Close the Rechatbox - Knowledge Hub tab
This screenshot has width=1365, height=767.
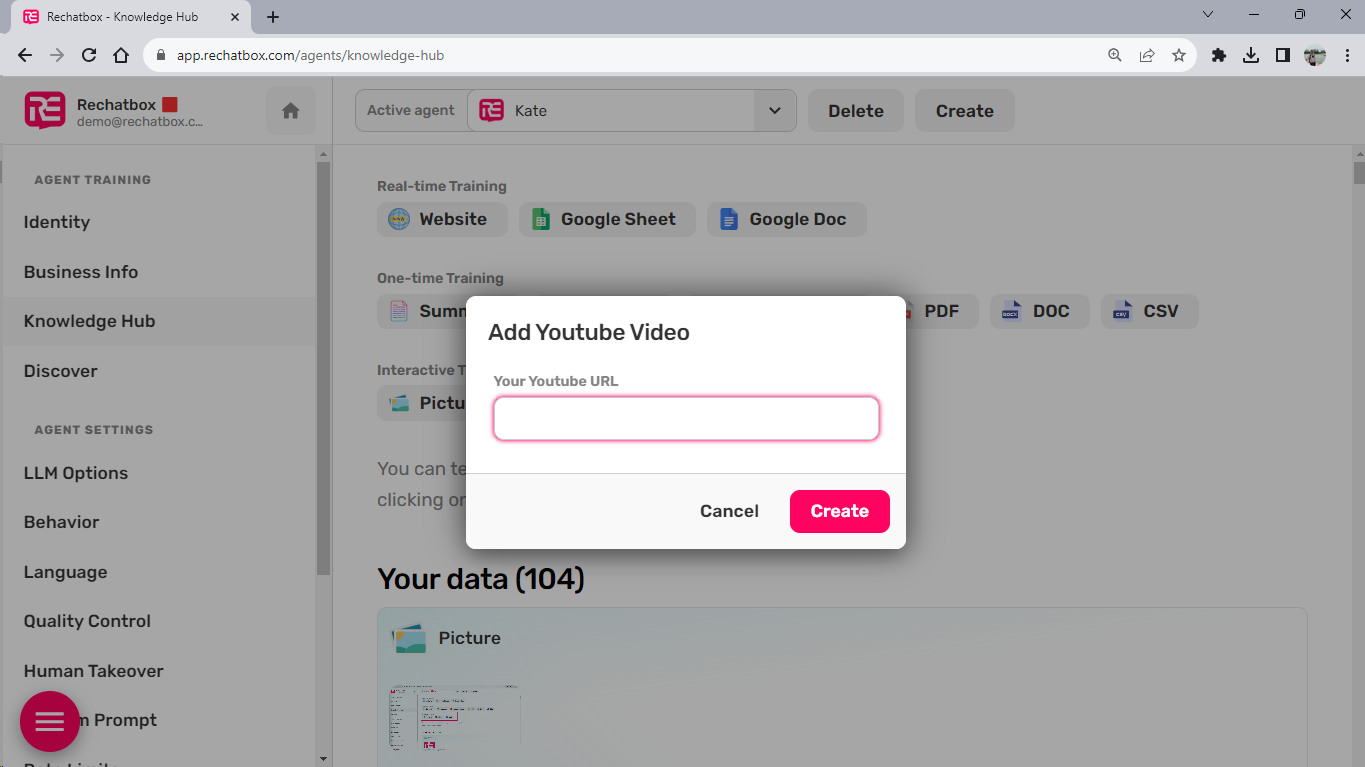coord(234,17)
